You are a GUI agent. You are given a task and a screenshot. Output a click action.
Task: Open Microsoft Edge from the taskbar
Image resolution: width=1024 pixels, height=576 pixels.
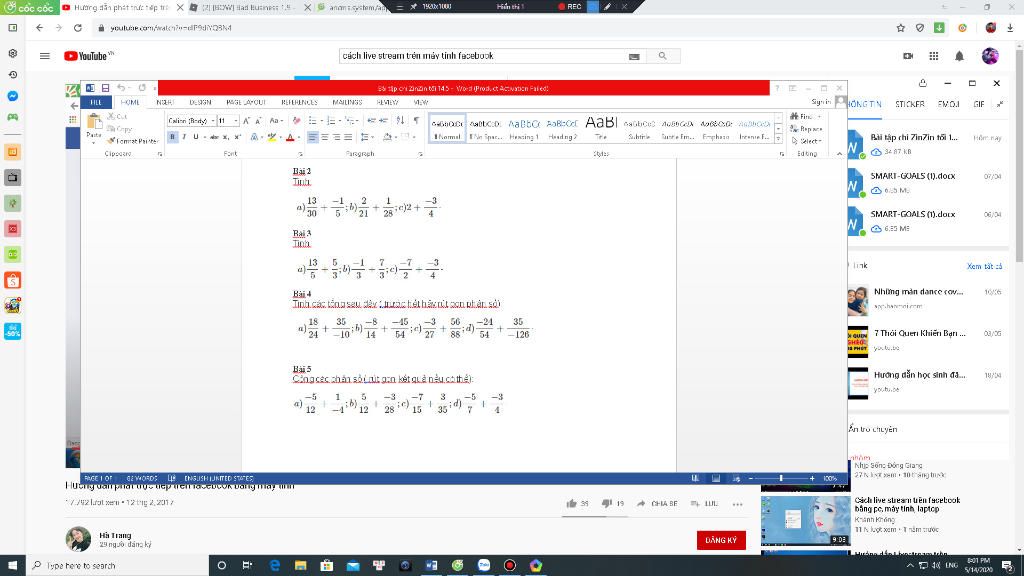pyautogui.click(x=274, y=566)
